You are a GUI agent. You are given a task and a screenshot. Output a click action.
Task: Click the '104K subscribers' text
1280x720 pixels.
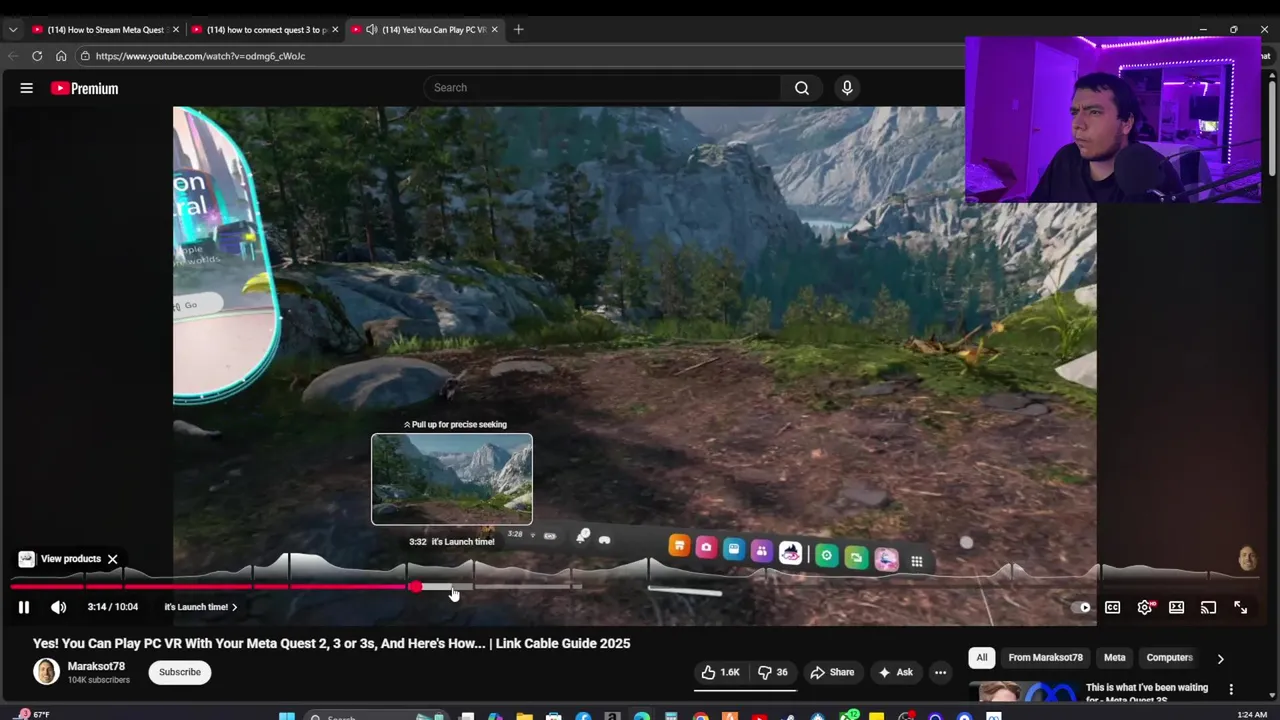pos(99,680)
